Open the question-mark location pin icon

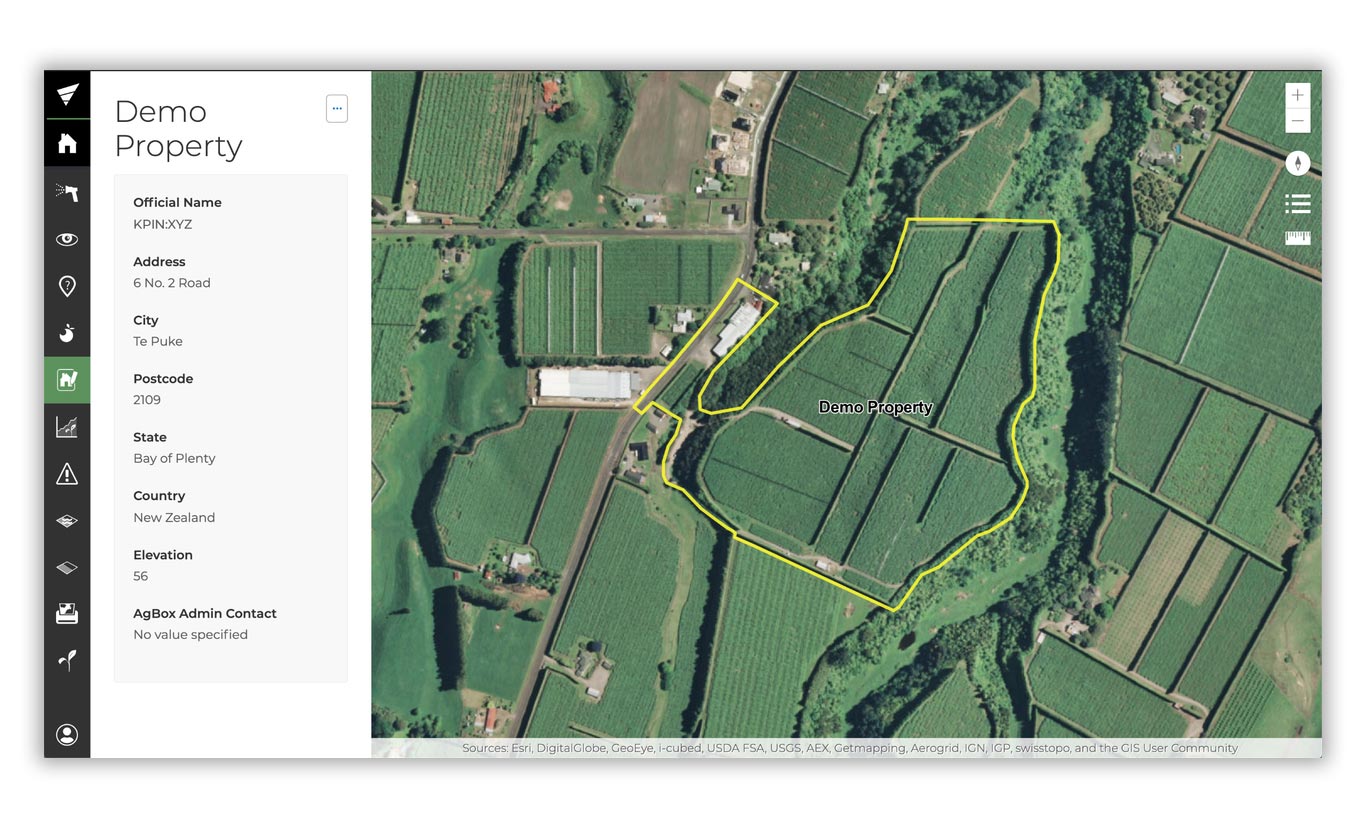(x=67, y=287)
